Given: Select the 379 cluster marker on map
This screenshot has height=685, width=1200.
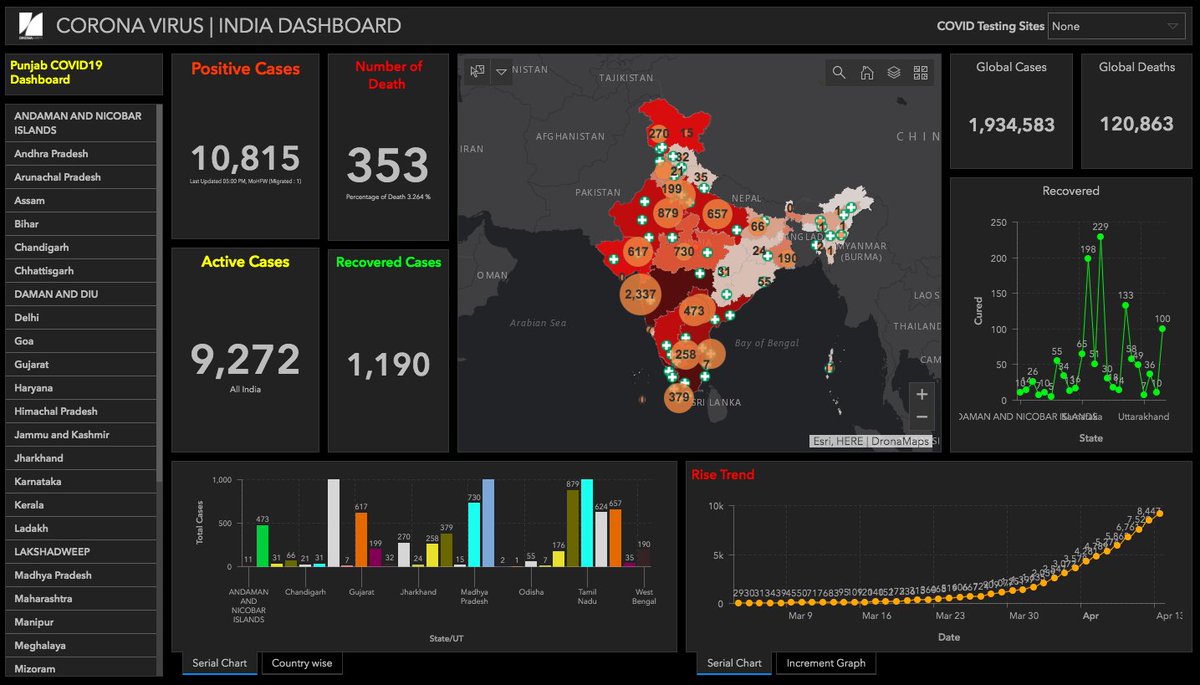Looking at the screenshot, I should pyautogui.click(x=678, y=397).
